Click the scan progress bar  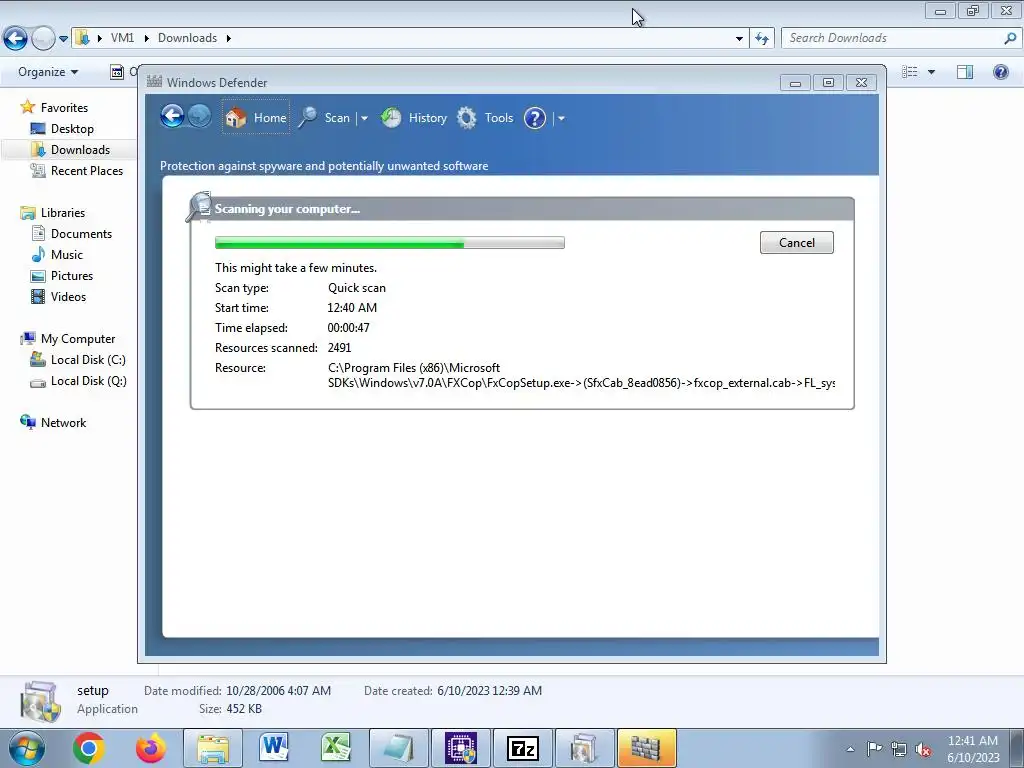pyautogui.click(x=390, y=243)
